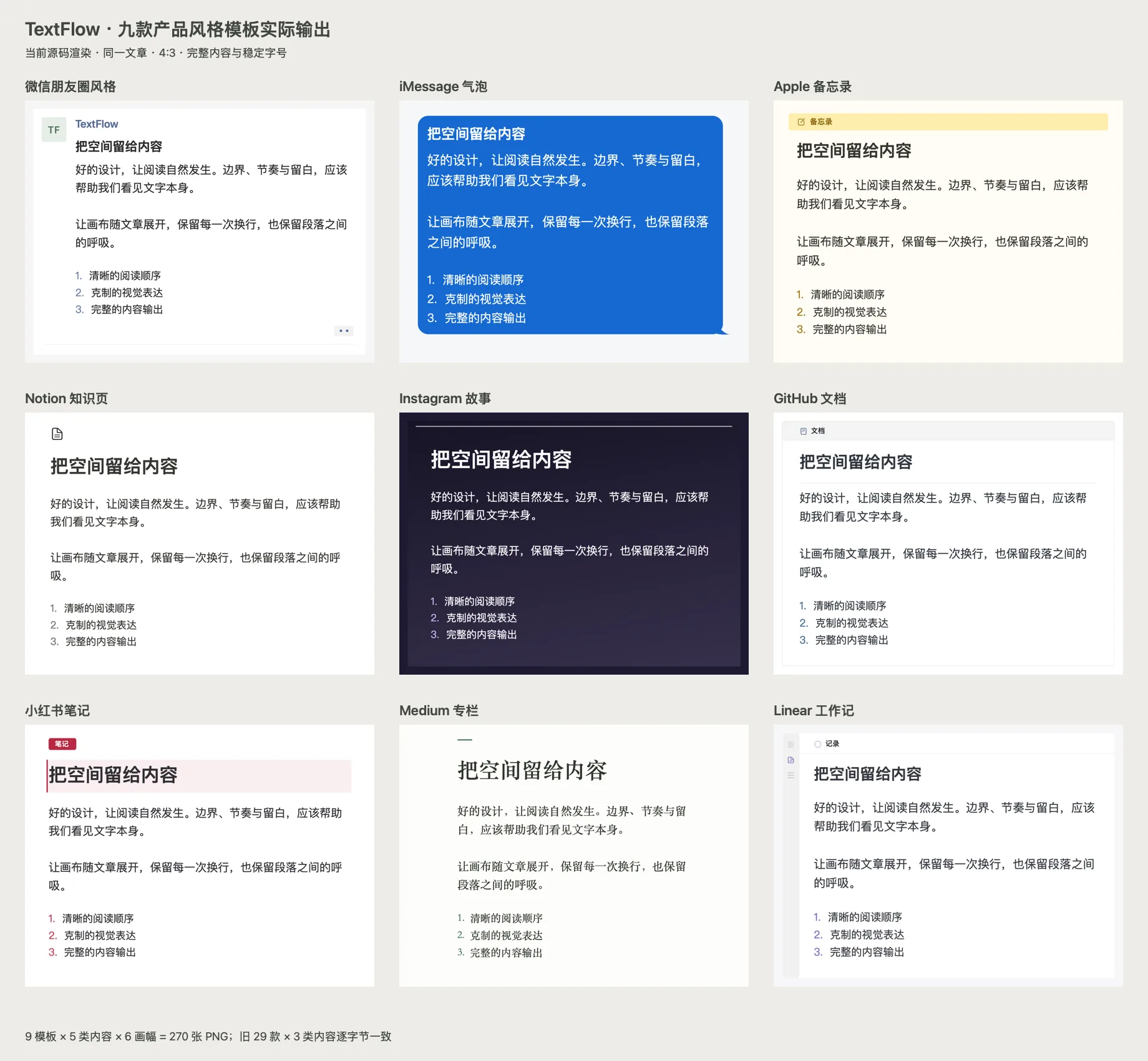
Task: Select the document icon in the Linear sidebar
Action: tap(790, 760)
